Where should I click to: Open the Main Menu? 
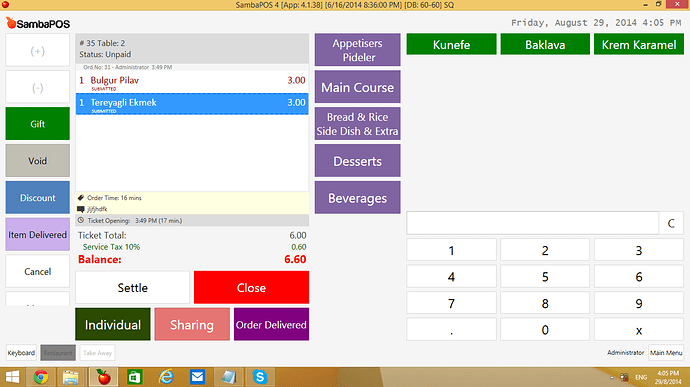(x=666, y=353)
